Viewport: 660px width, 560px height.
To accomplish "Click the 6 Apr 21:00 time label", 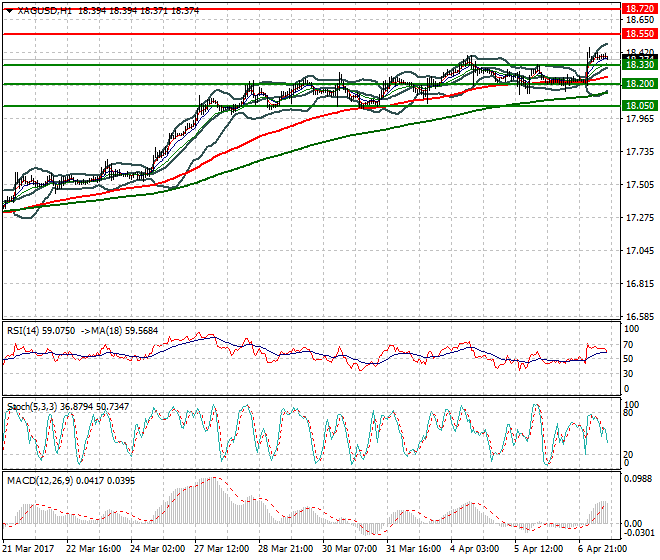I will click(603, 549).
